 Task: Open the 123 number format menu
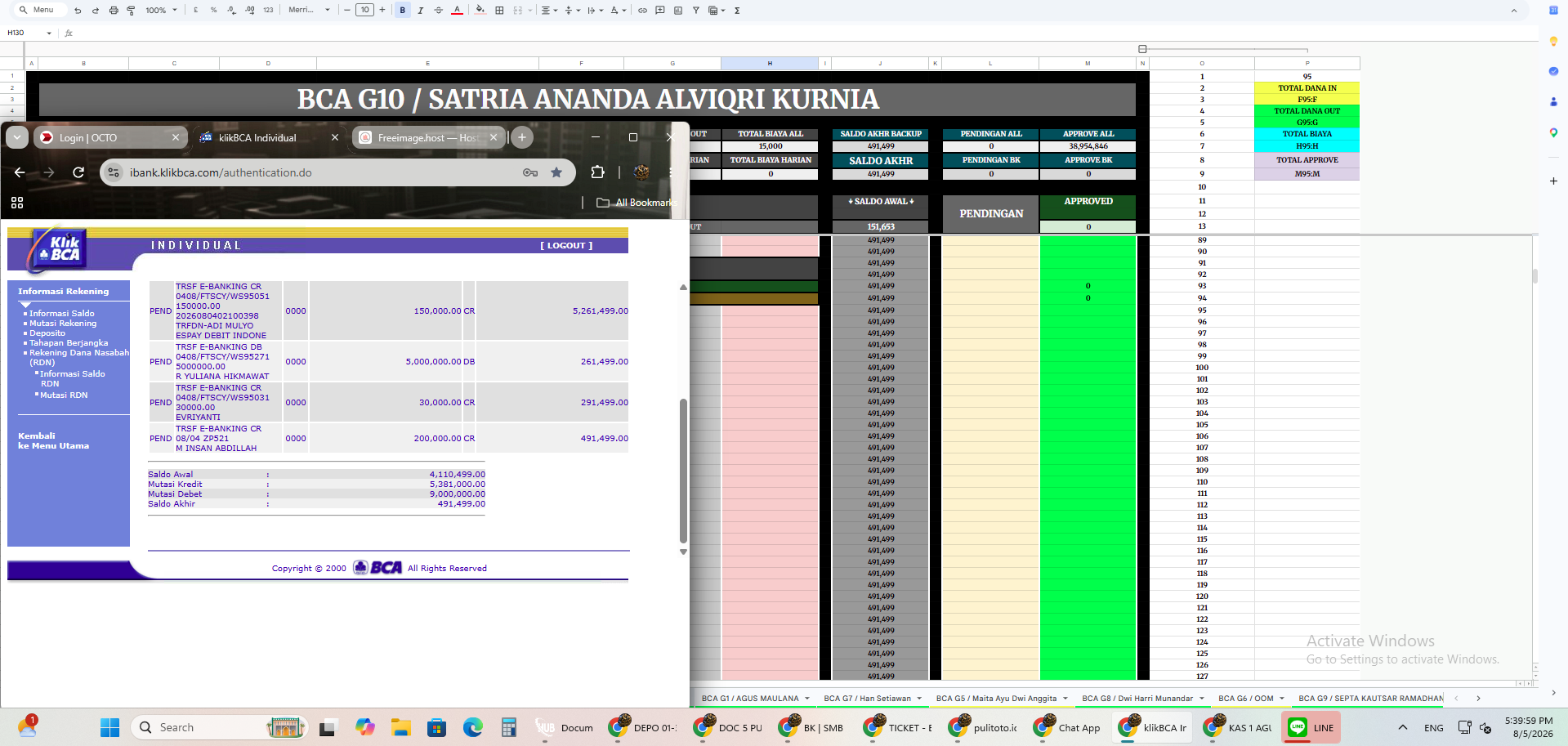pyautogui.click(x=268, y=11)
